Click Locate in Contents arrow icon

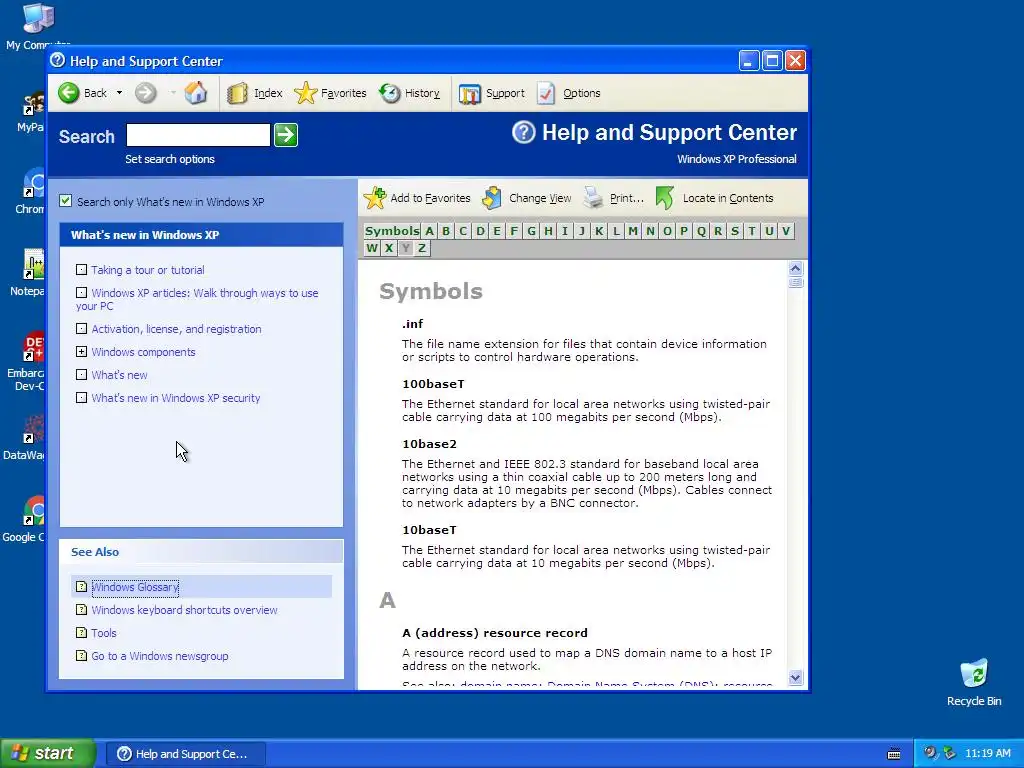coord(665,198)
